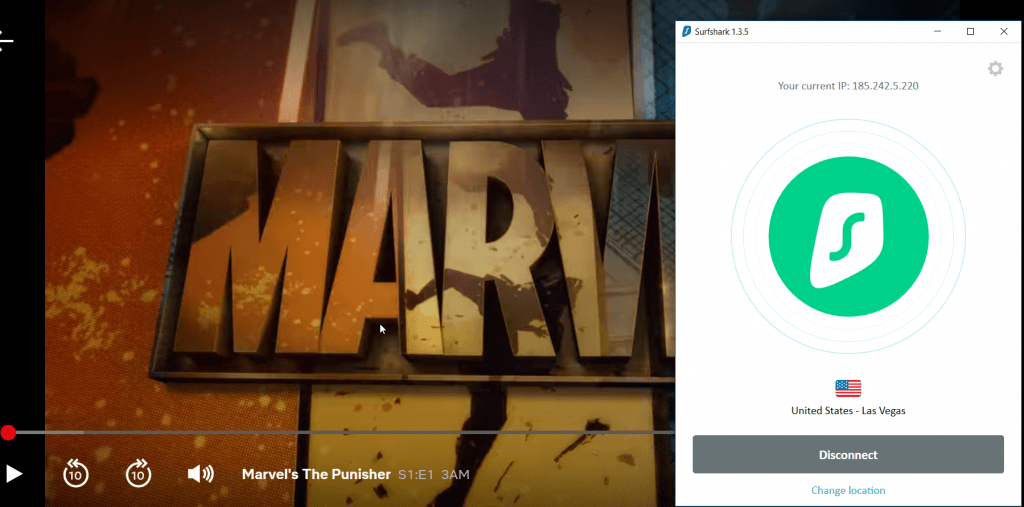Click the Surfshark 1.3.5 title bar icon
Screen dimensions: 1024x507
coord(686,31)
